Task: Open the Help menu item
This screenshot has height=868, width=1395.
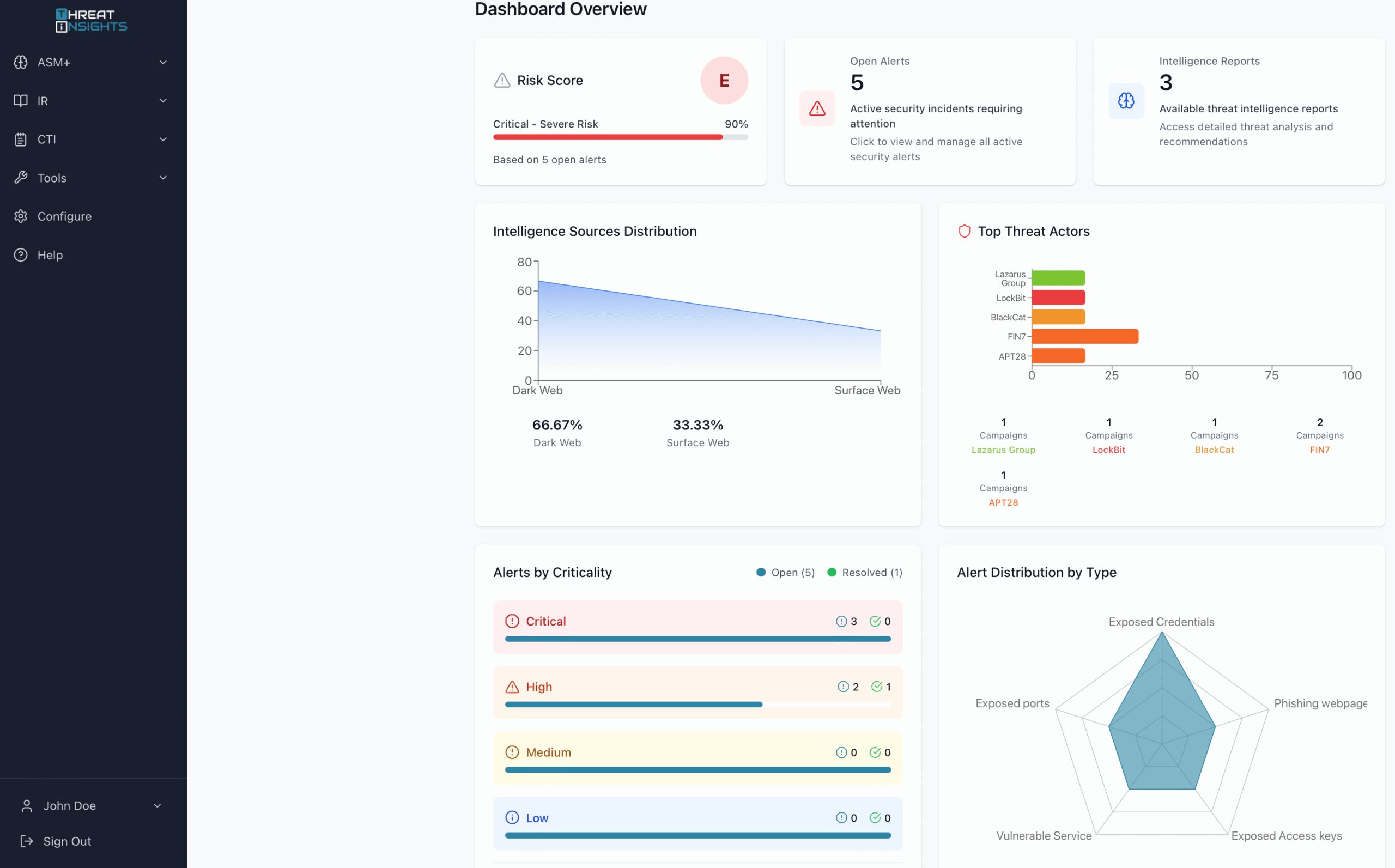Action: pos(50,255)
